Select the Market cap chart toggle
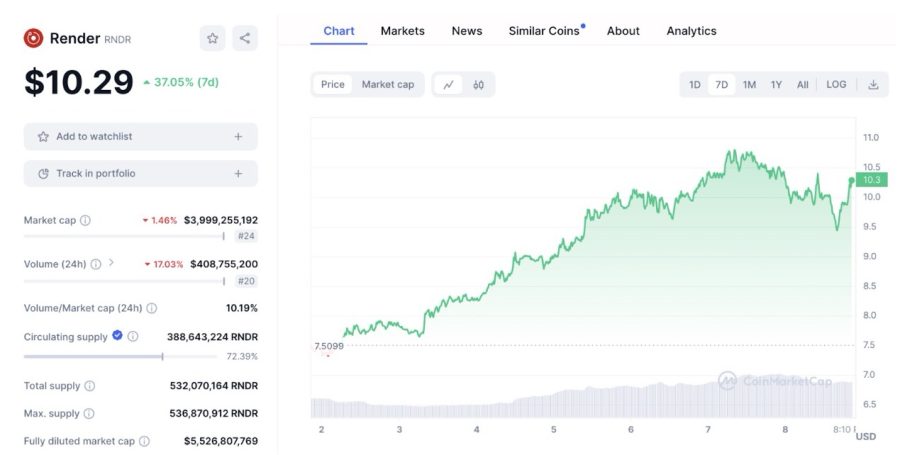 388,84
